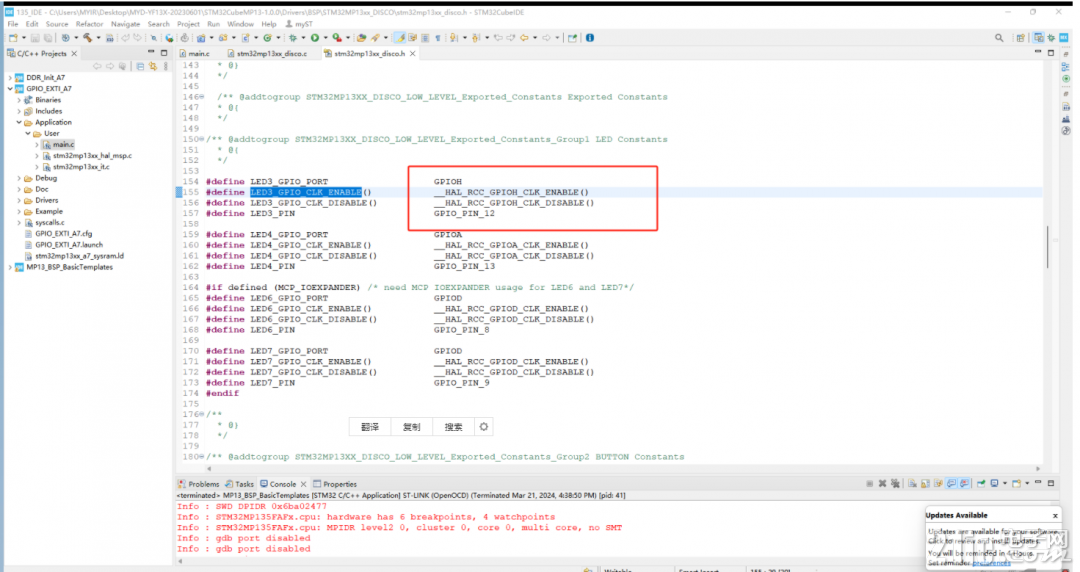This screenshot has height=572, width=1080.
Task: Click Remove All Terminated Launches icon
Action: coord(895,484)
